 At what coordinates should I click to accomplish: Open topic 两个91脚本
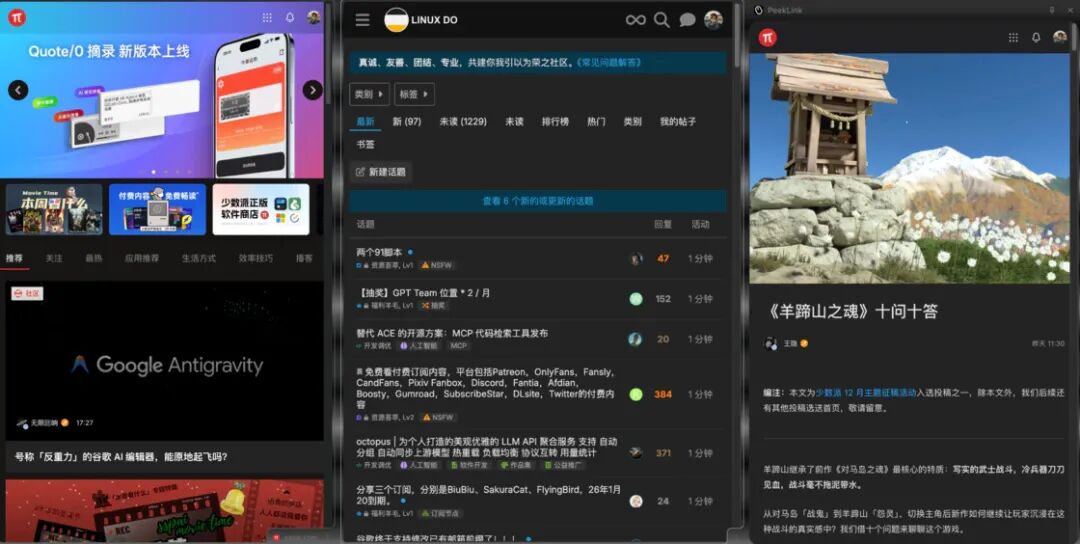pos(379,252)
